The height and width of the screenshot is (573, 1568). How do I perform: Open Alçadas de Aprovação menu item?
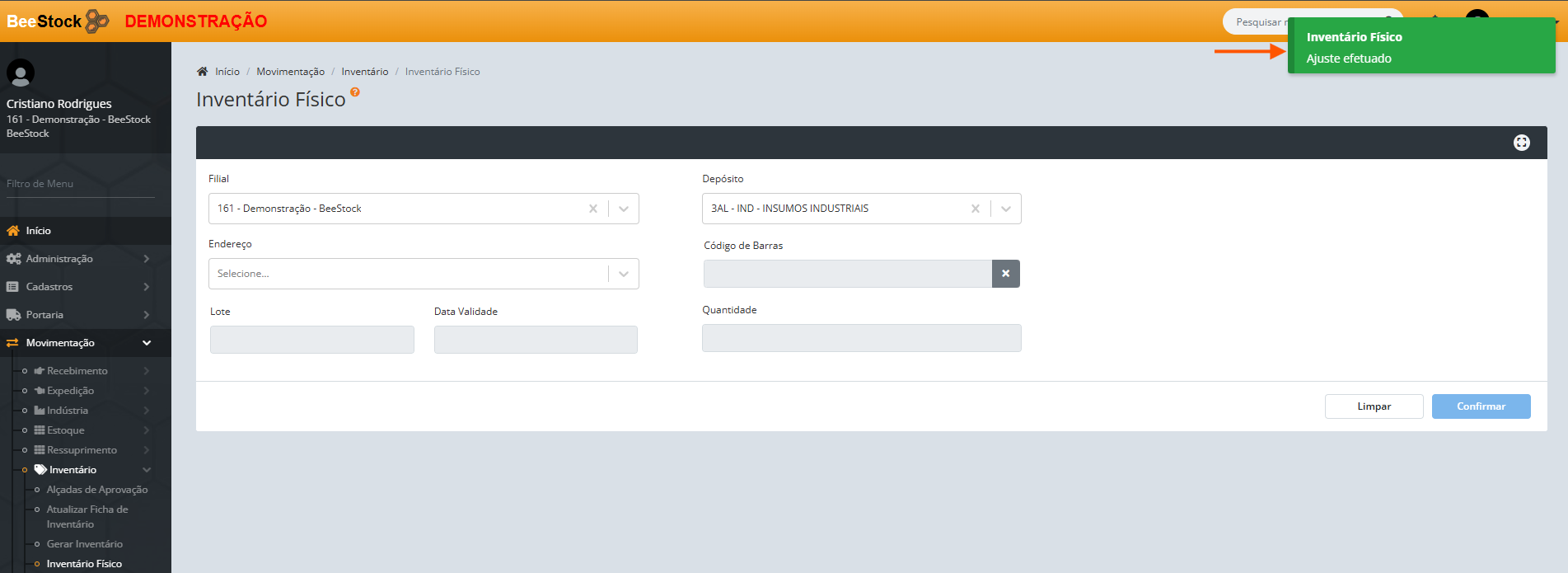click(x=96, y=490)
